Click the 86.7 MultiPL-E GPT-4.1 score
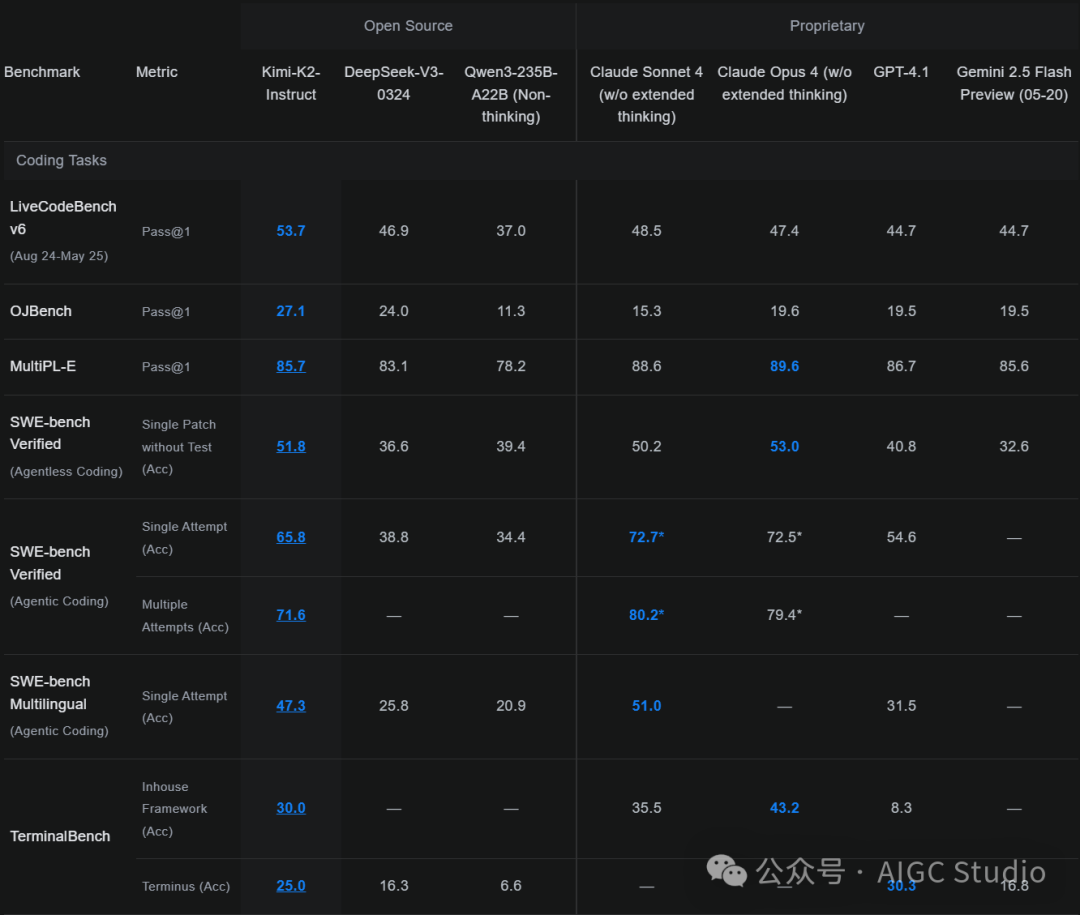The height and width of the screenshot is (915, 1080). tap(901, 367)
